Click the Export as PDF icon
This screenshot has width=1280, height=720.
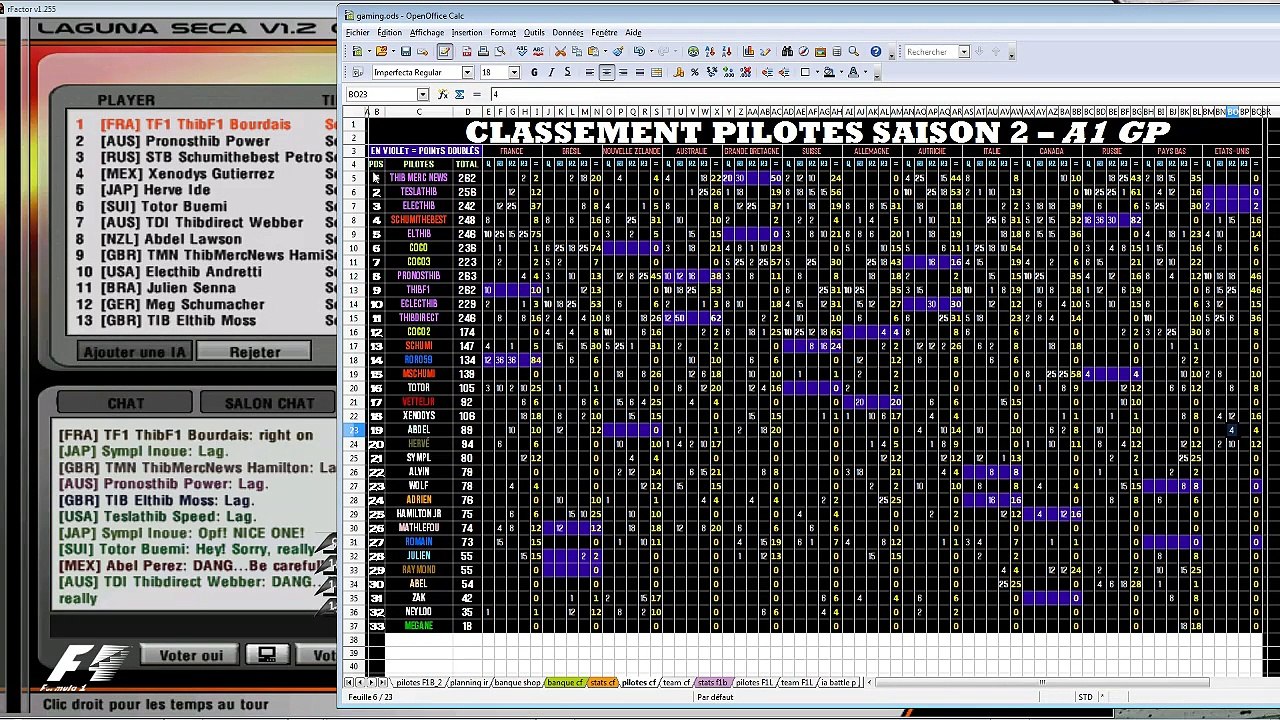tap(467, 51)
